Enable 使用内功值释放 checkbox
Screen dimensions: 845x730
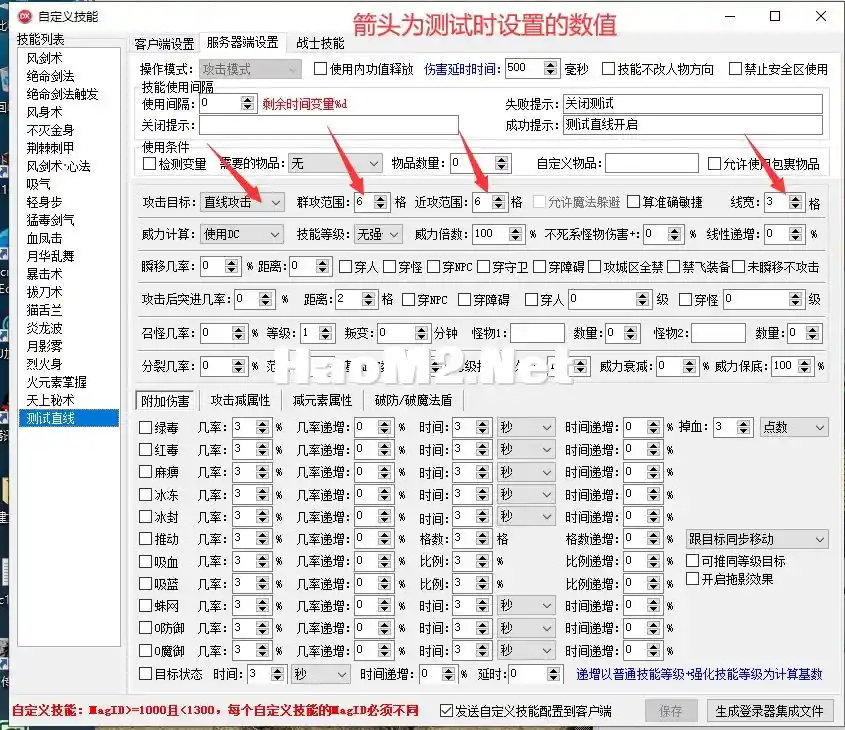(320, 68)
